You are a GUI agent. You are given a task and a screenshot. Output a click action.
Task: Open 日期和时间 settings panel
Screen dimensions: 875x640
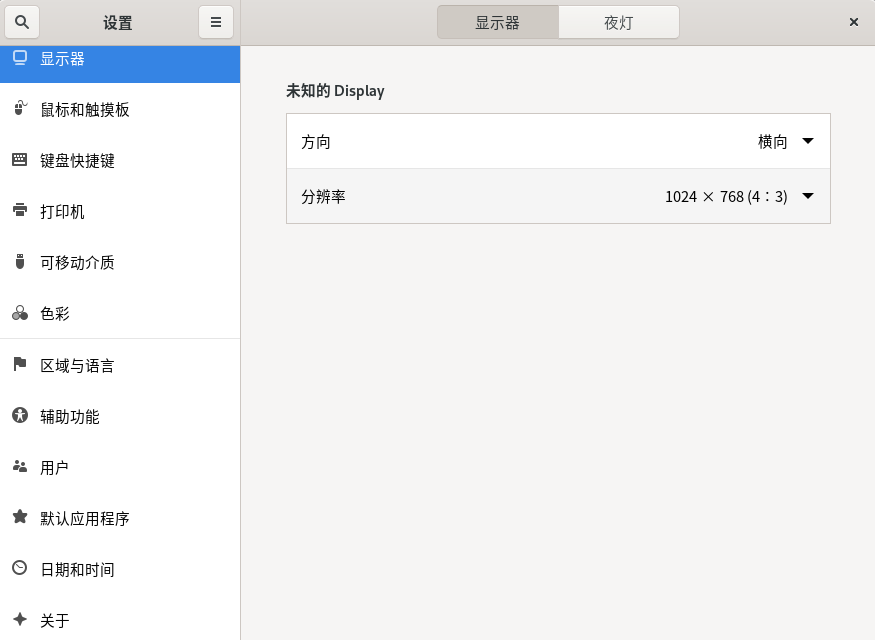[77, 569]
